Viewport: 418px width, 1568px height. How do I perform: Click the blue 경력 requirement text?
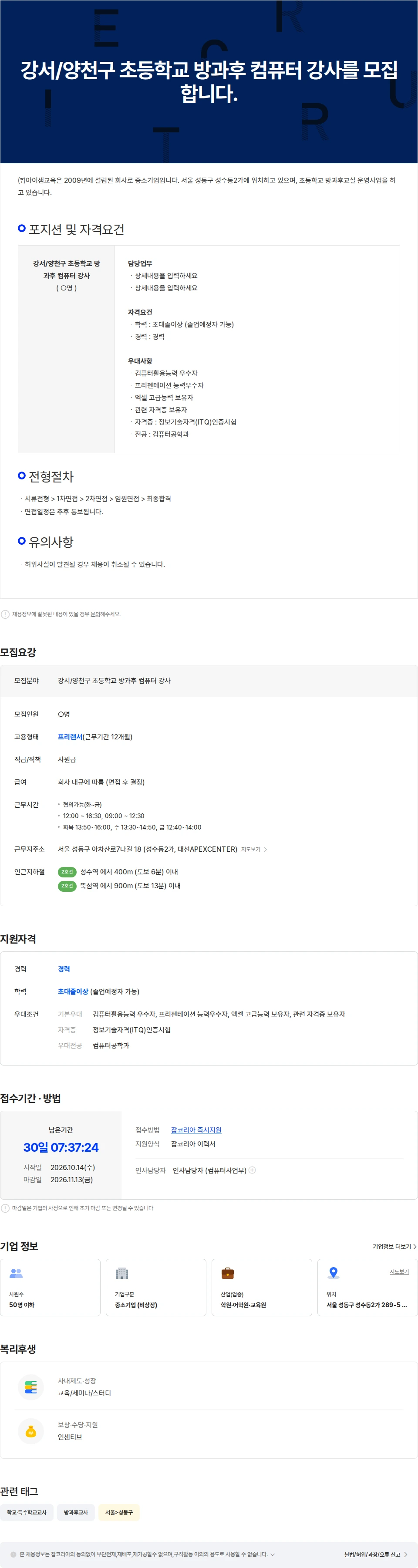tap(64, 968)
